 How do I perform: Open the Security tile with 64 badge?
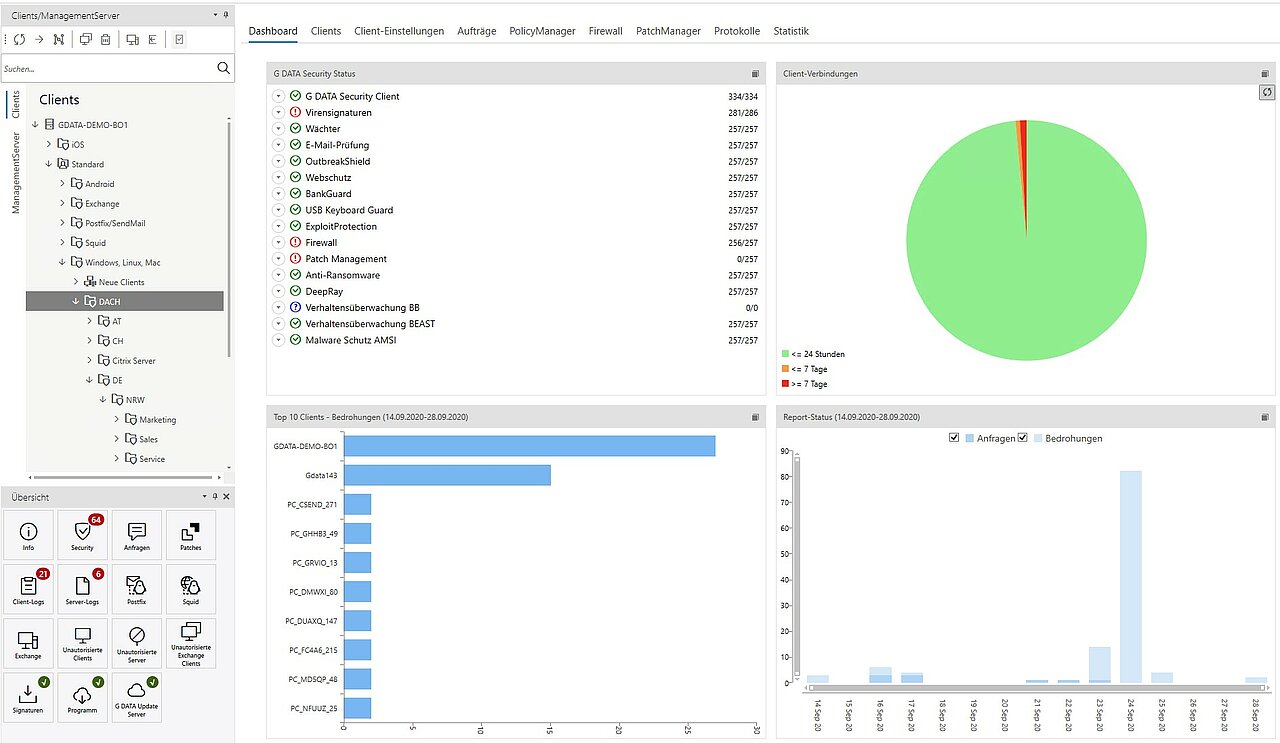pos(82,535)
